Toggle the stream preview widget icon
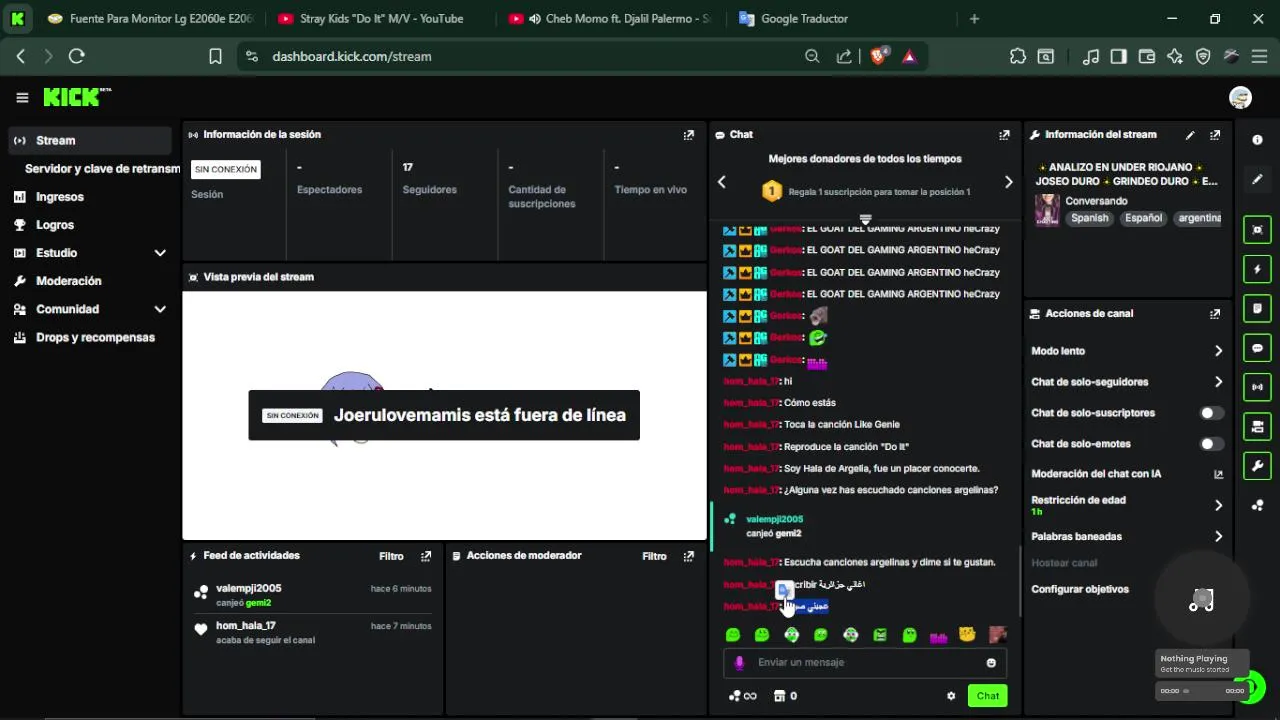1280x720 pixels. click(x=1258, y=230)
